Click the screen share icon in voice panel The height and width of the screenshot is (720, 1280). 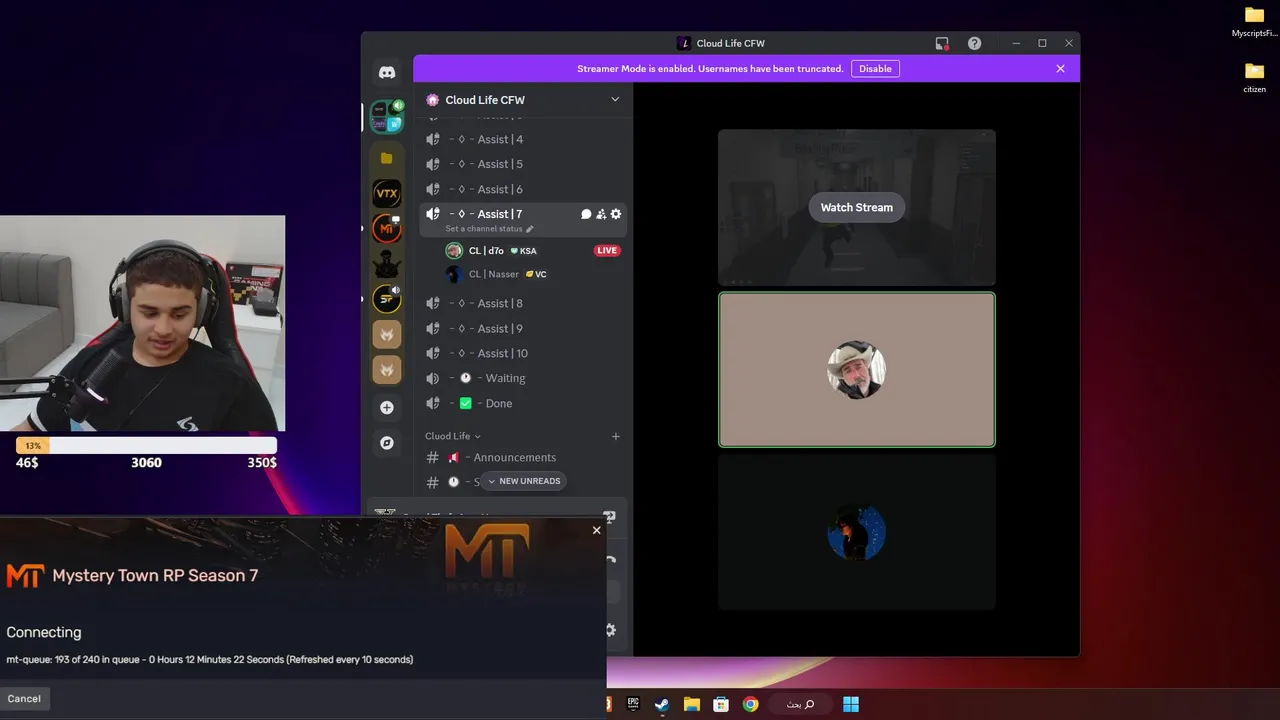point(609,517)
